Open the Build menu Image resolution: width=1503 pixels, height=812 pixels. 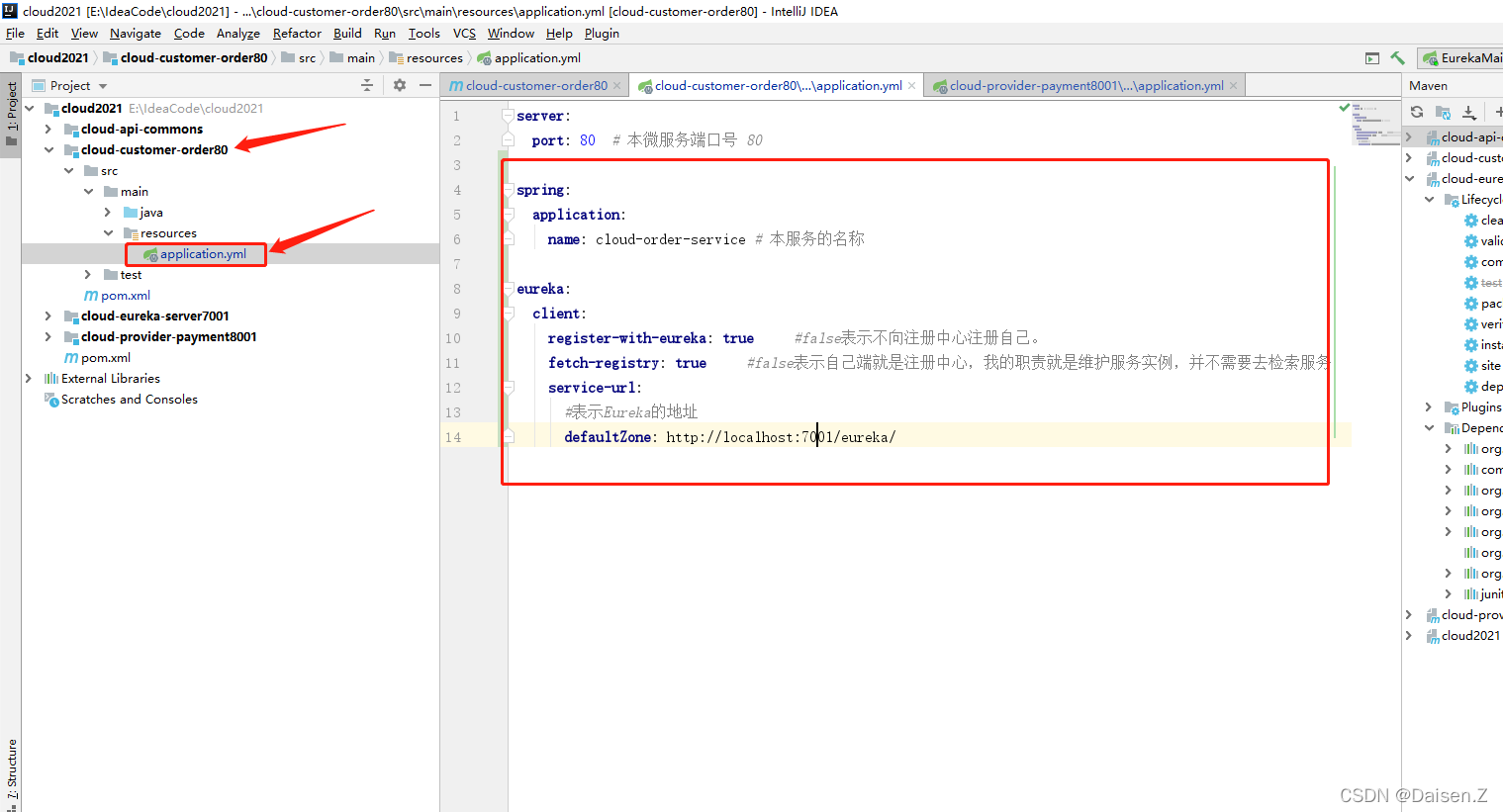[x=347, y=33]
